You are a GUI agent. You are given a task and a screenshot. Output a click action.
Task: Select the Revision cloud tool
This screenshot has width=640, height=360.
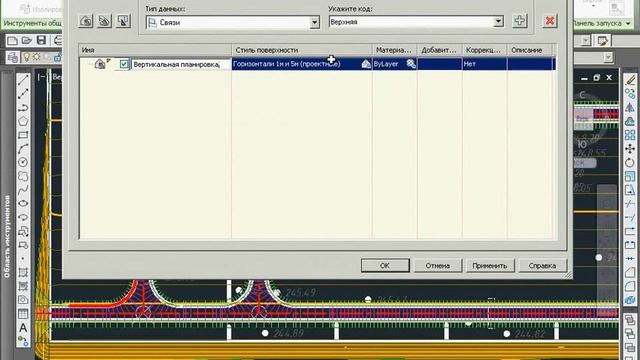(23, 176)
